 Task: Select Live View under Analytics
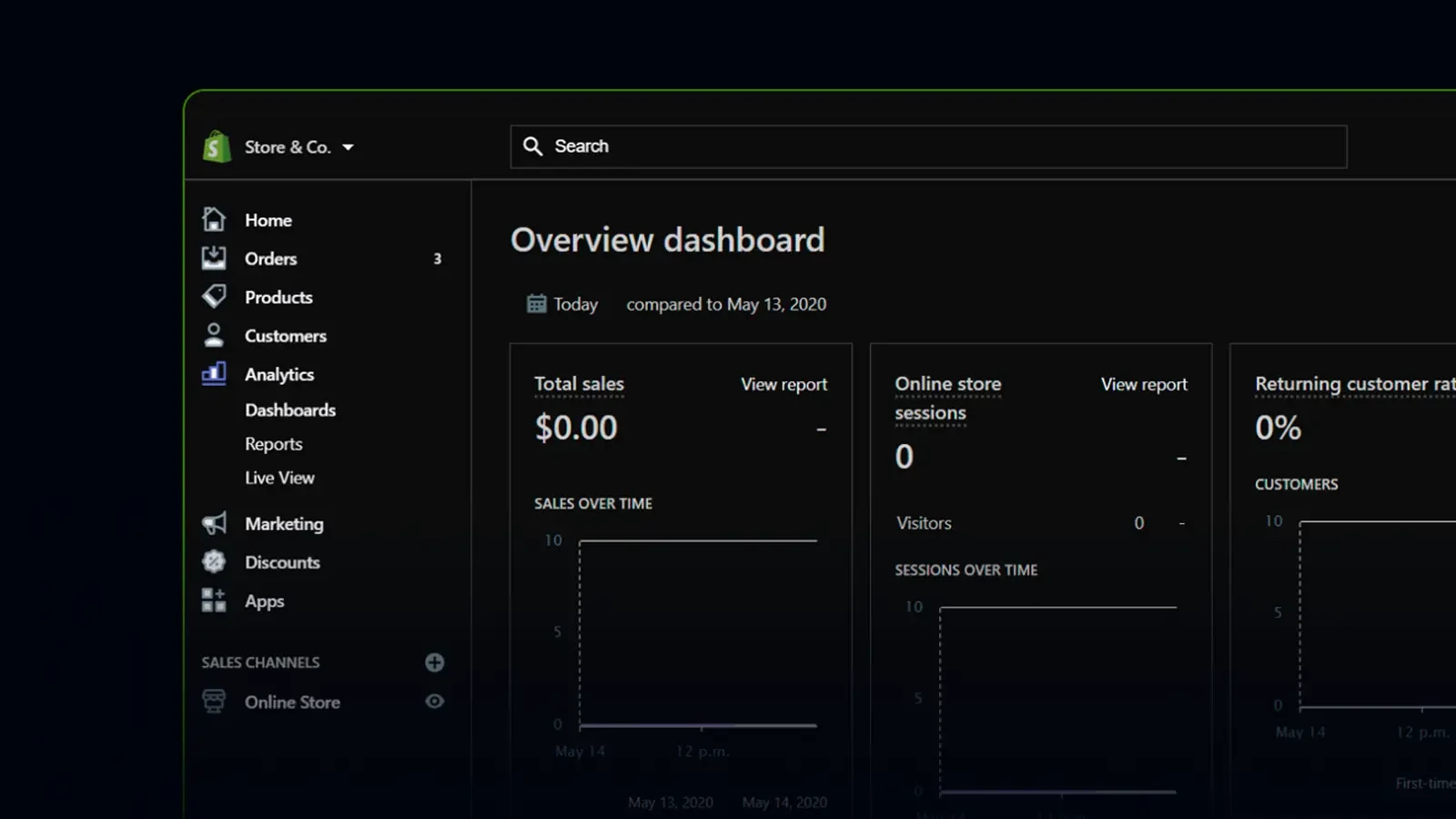click(x=279, y=478)
